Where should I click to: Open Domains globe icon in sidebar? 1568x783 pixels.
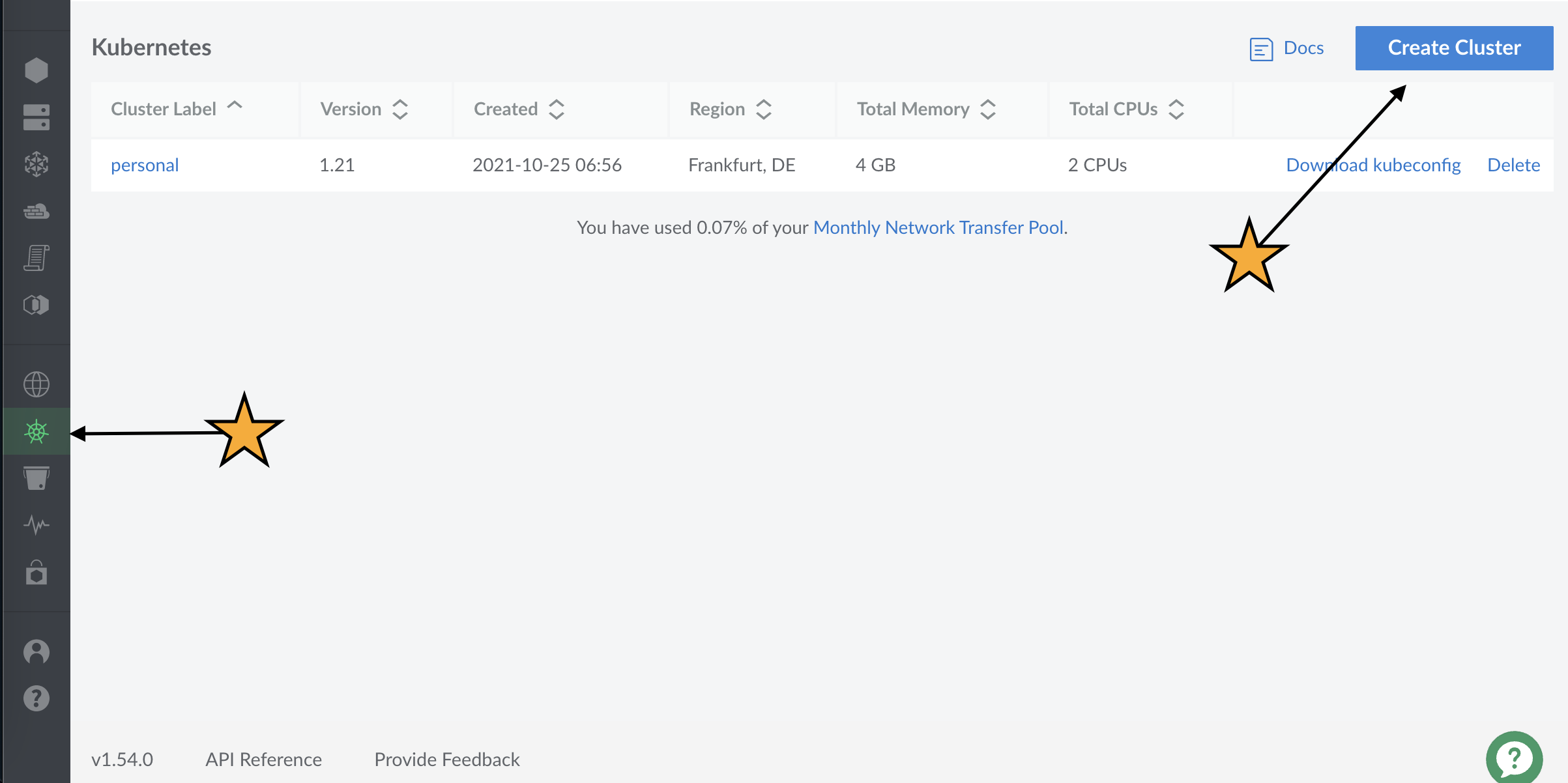[36, 384]
